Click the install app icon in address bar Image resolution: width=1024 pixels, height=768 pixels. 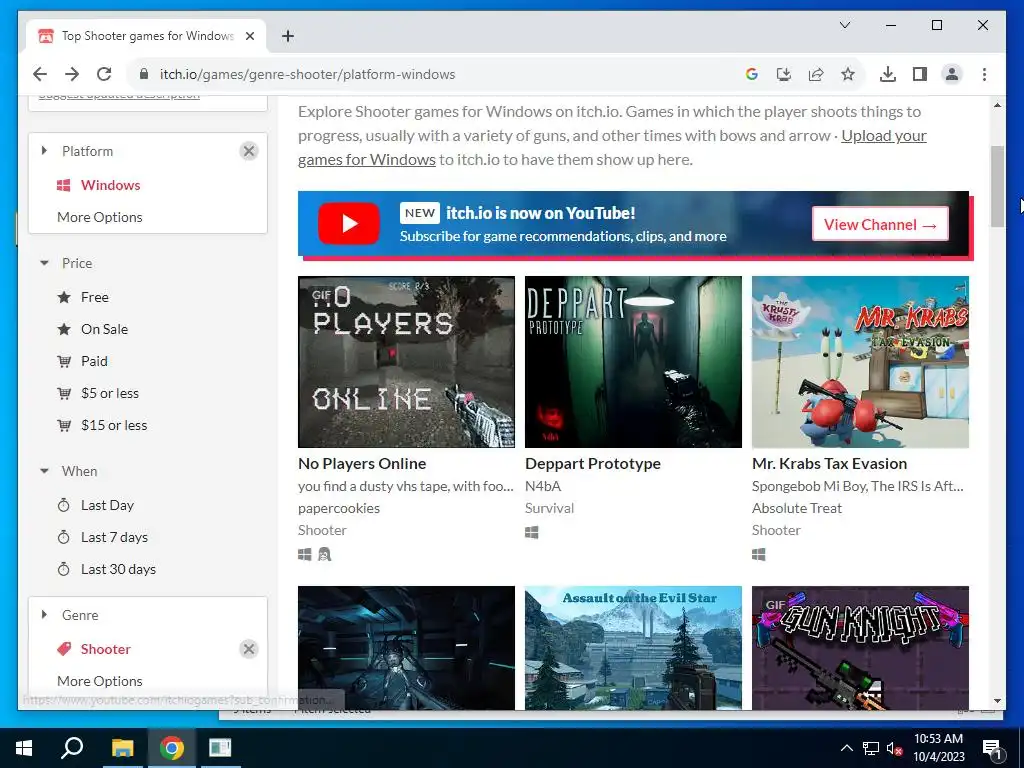click(784, 74)
